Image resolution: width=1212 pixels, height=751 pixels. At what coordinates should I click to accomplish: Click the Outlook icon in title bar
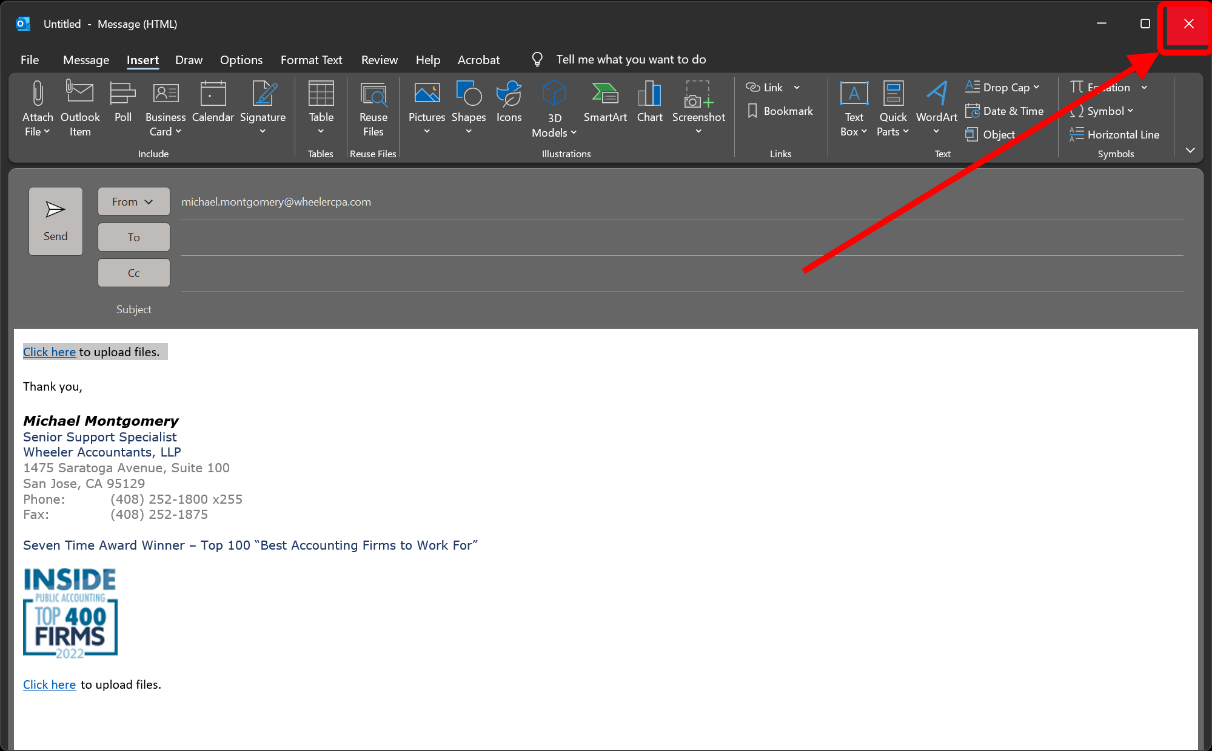coord(23,24)
